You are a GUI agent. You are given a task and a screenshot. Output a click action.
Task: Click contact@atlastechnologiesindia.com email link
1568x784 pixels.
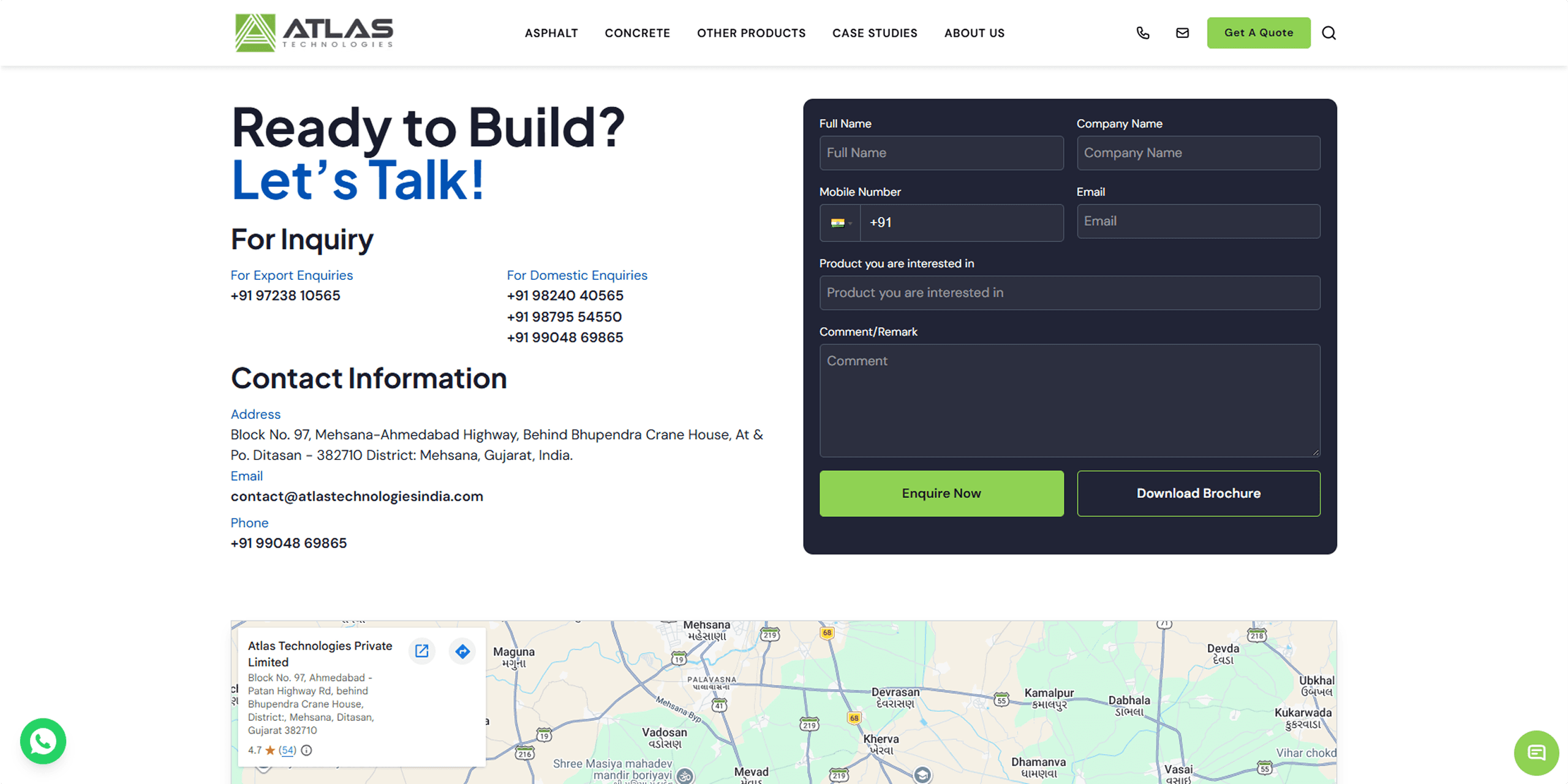pos(357,497)
